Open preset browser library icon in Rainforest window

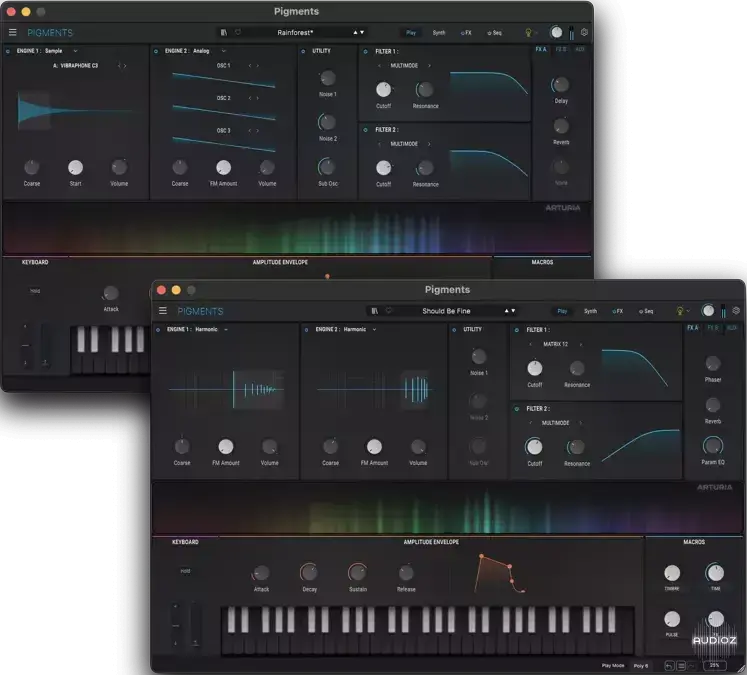[223, 32]
